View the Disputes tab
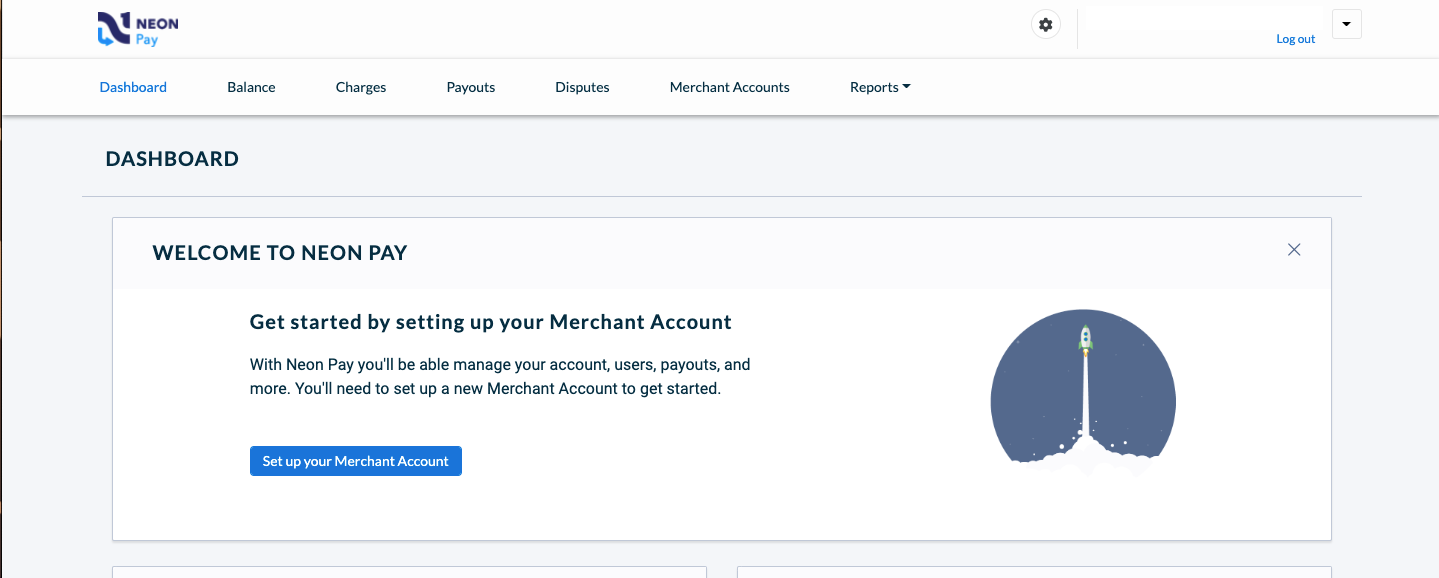The width and height of the screenshot is (1439, 578). pyautogui.click(x=582, y=87)
